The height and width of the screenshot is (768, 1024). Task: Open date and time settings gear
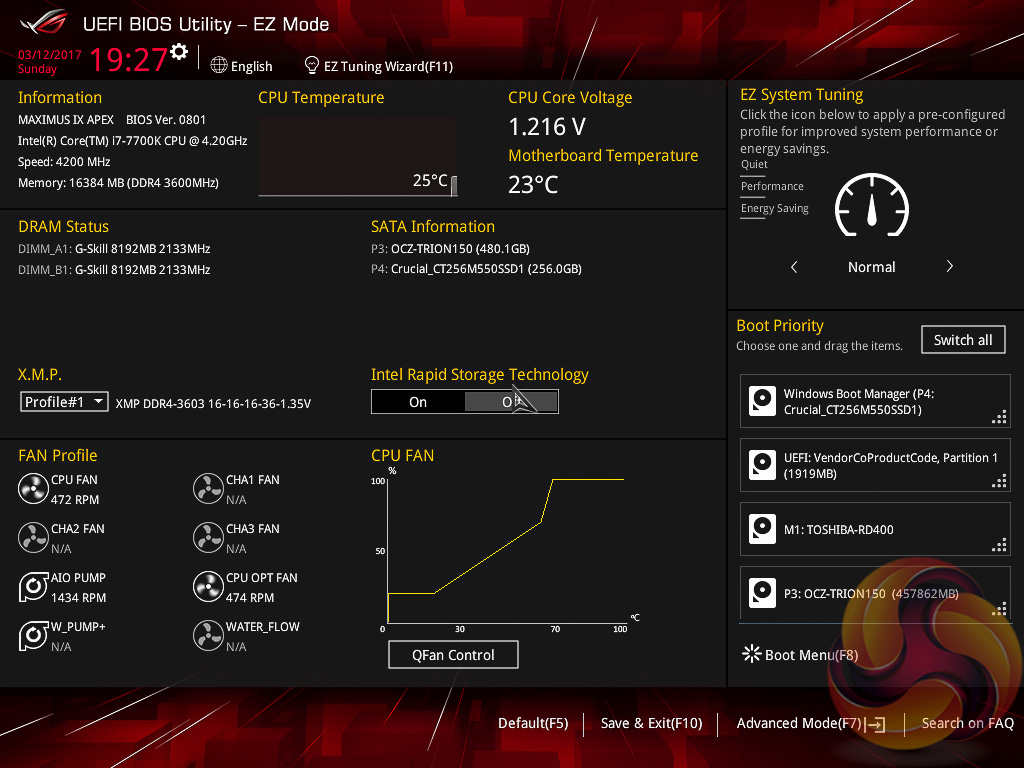[179, 52]
